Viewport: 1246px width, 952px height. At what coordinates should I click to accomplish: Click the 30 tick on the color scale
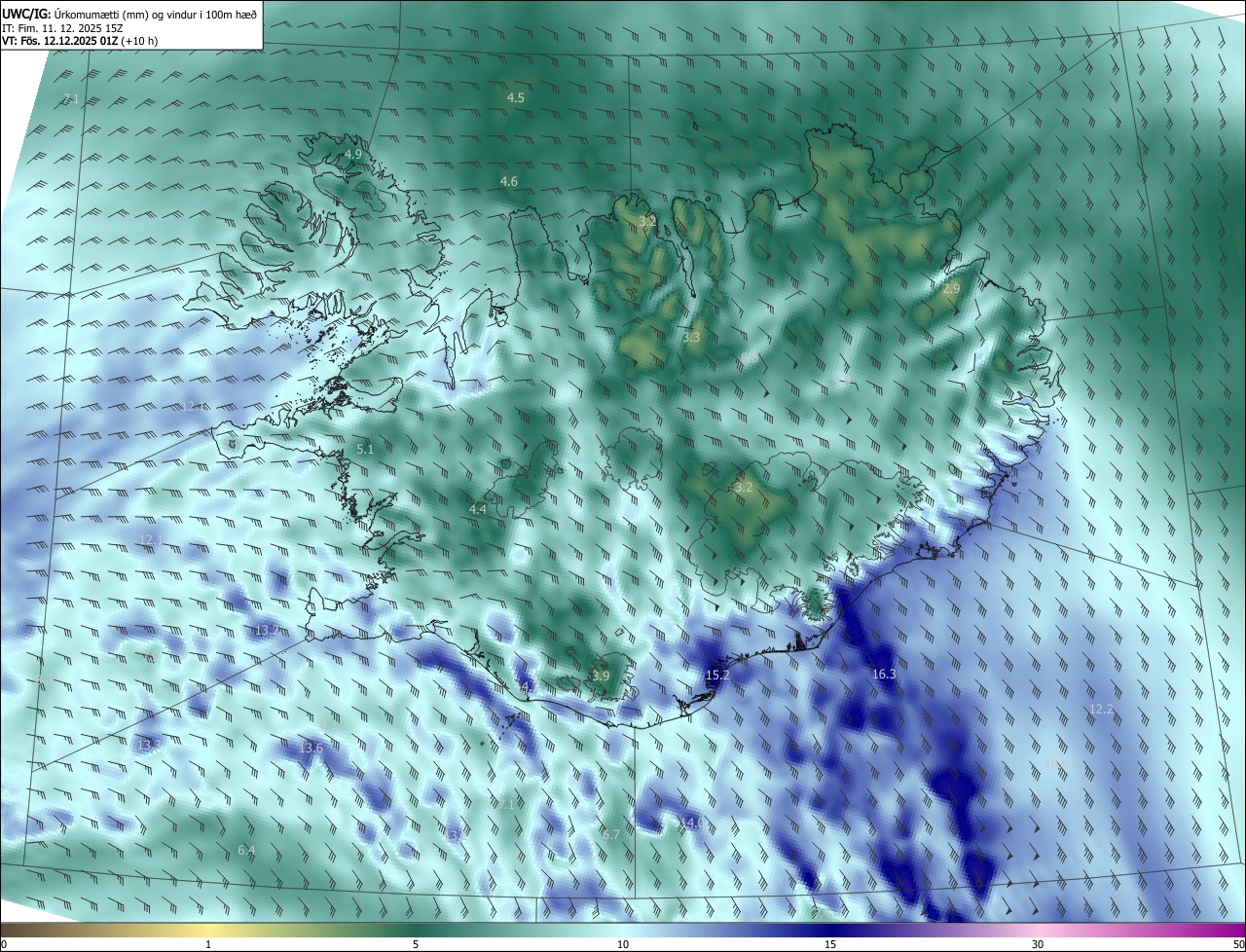(1038, 944)
